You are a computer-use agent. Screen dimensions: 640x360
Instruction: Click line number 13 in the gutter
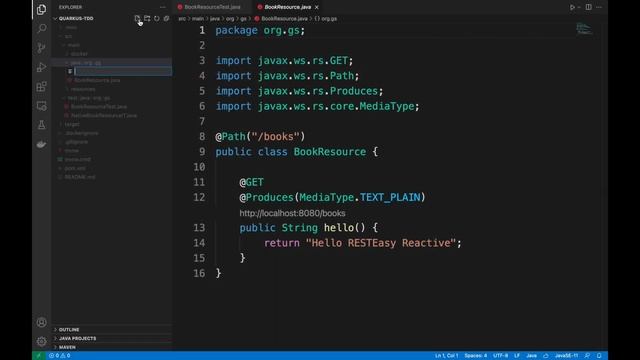pos(198,228)
